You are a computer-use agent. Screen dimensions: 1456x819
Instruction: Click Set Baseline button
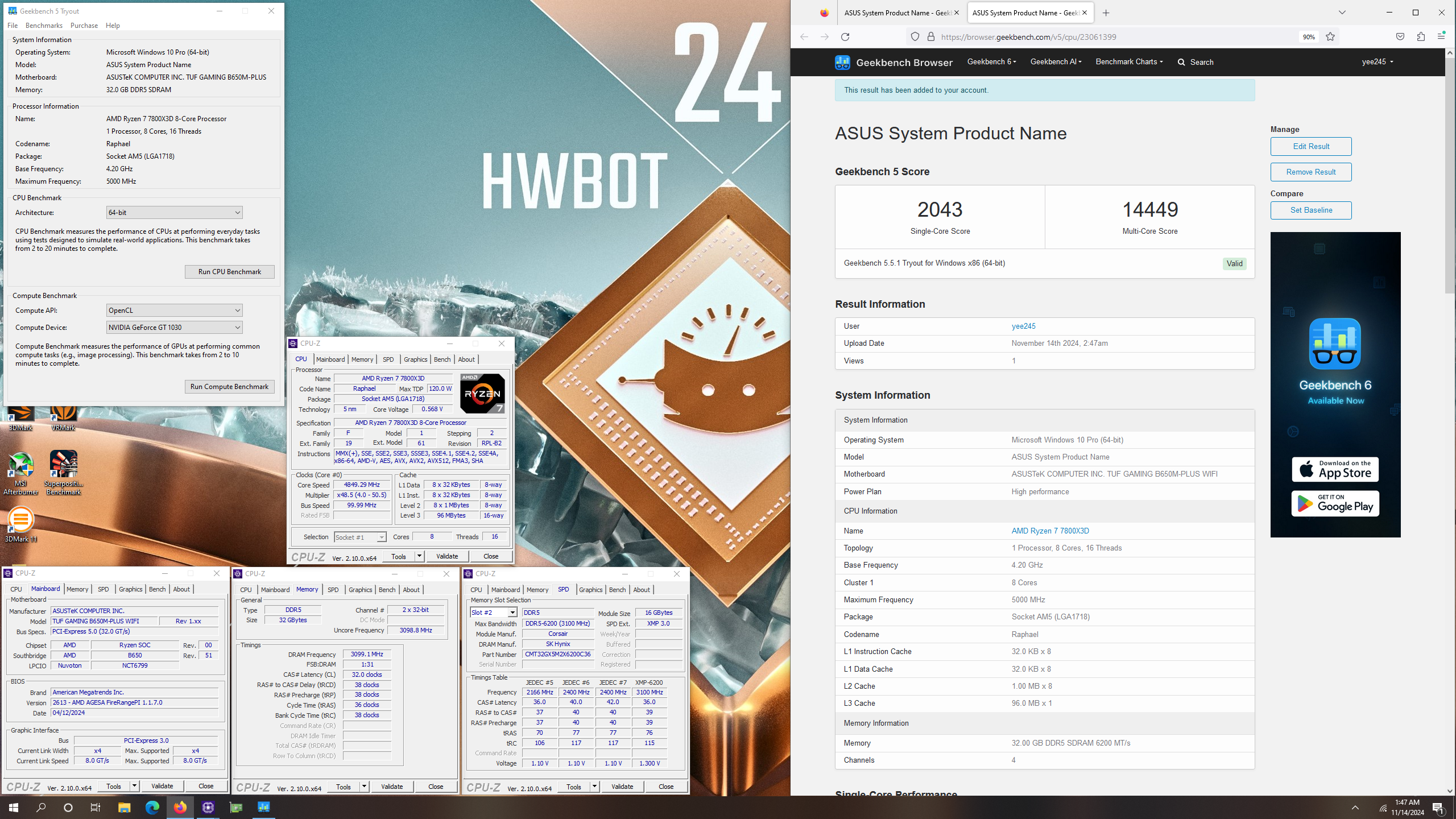pos(1311,210)
